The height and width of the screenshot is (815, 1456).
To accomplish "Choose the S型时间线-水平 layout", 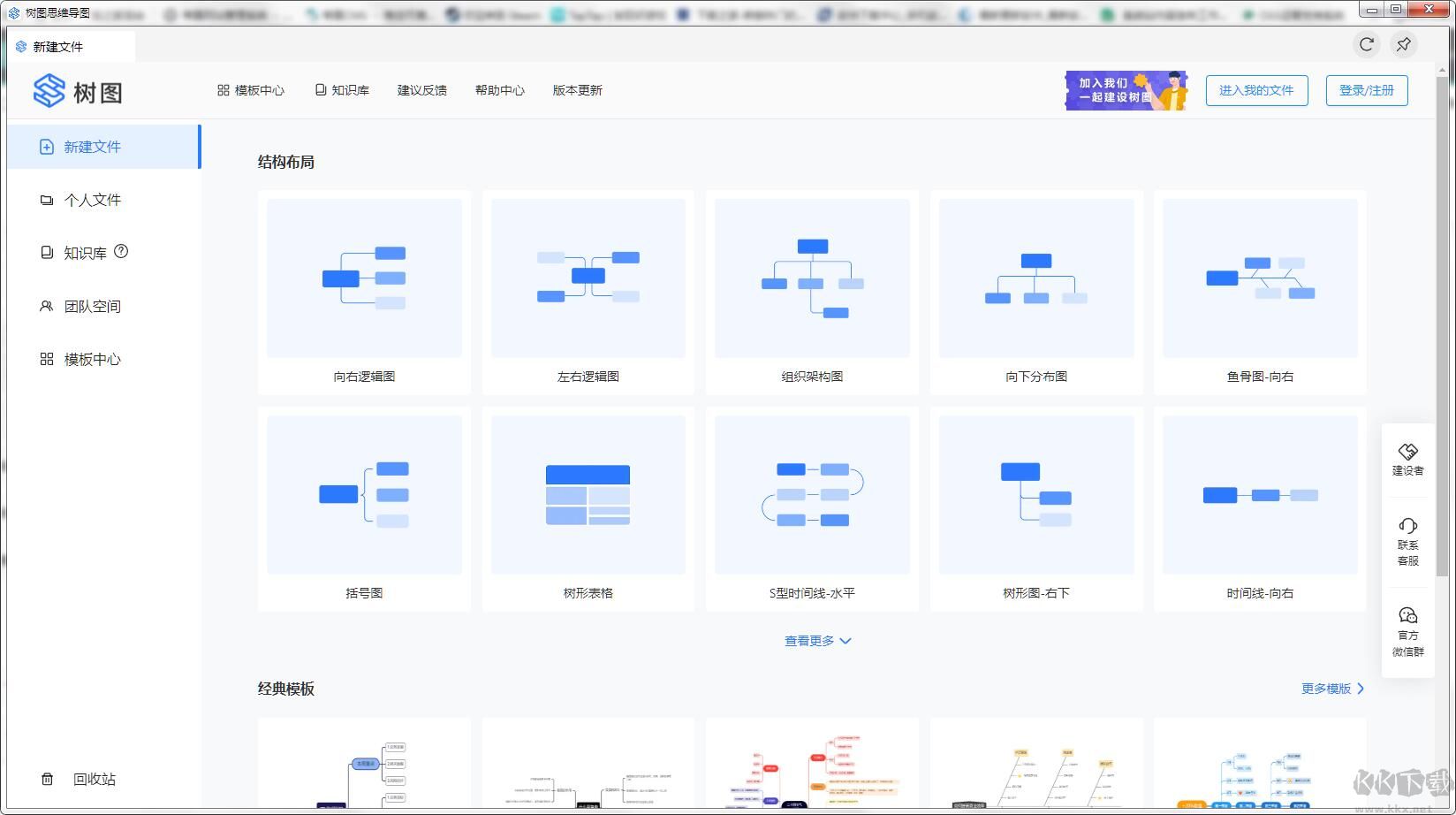I will pyautogui.click(x=812, y=509).
